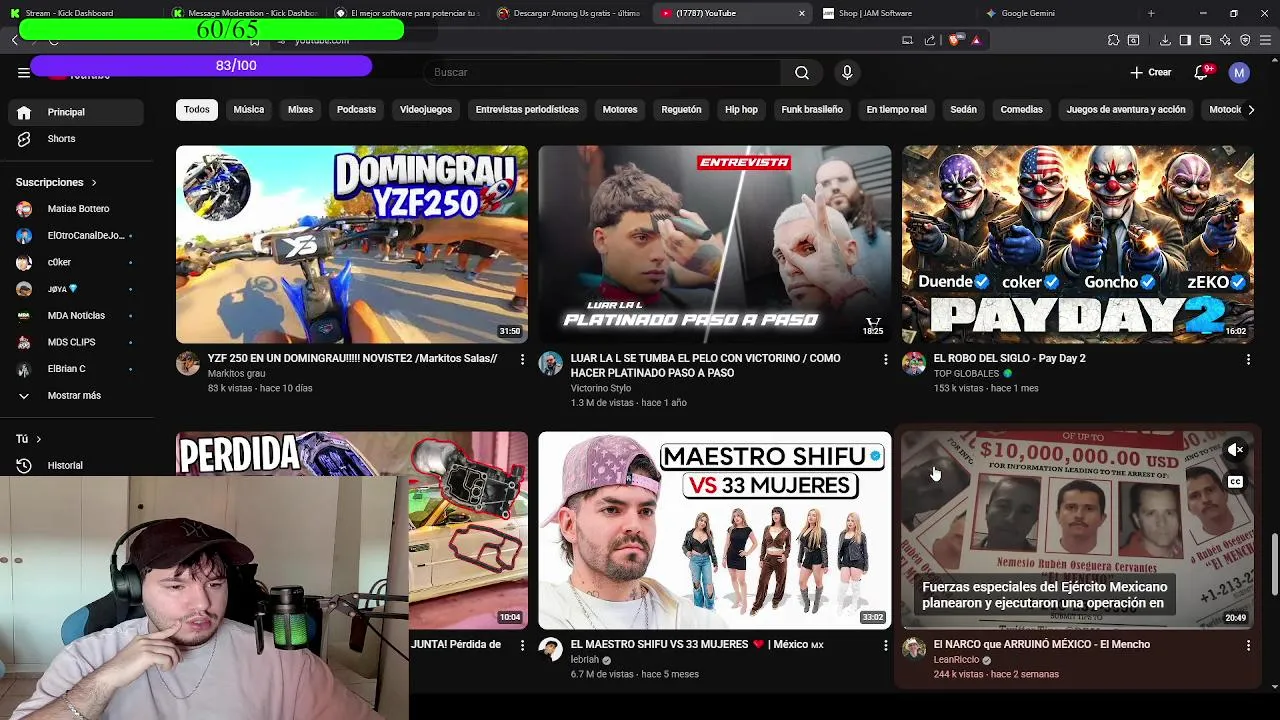
Task: Open EL MAESTRO SHIFU VS 33 MUJERES title
Action: 697,645
